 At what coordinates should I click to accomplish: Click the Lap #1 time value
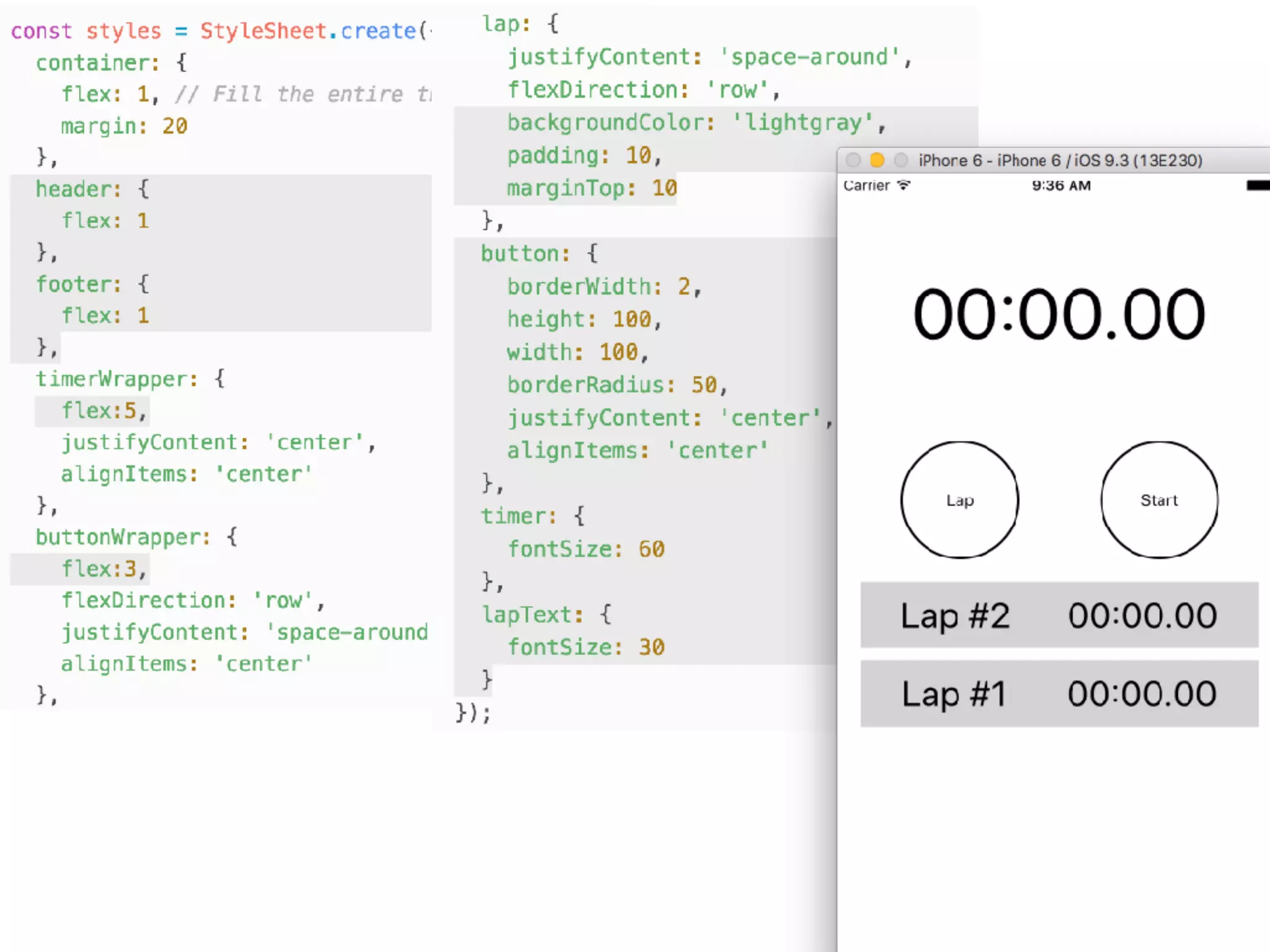click(1142, 694)
